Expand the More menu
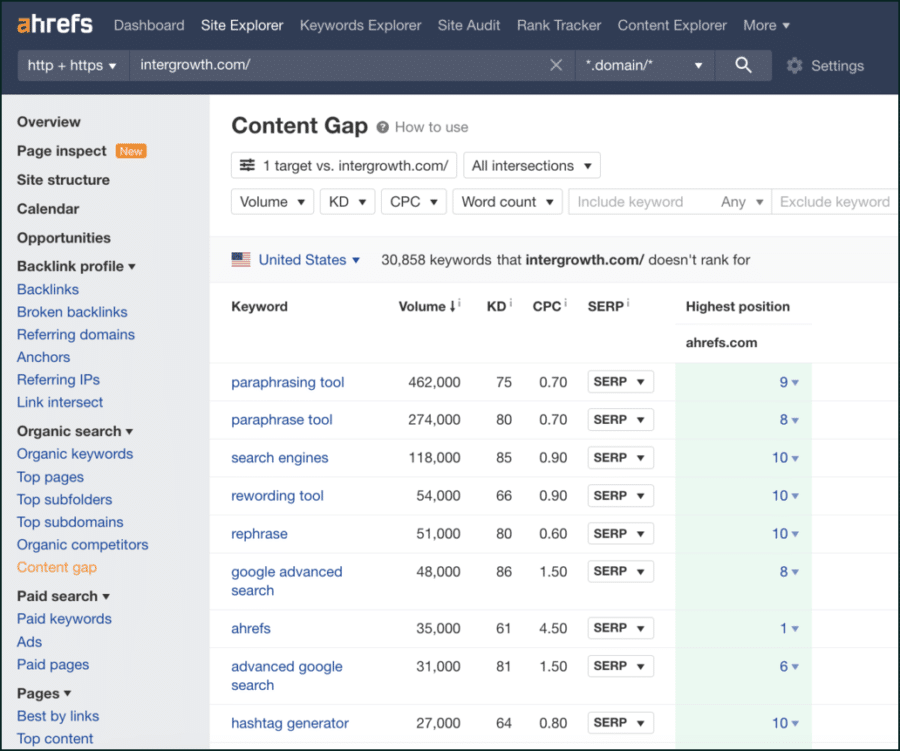The height and width of the screenshot is (751, 900). (x=766, y=25)
